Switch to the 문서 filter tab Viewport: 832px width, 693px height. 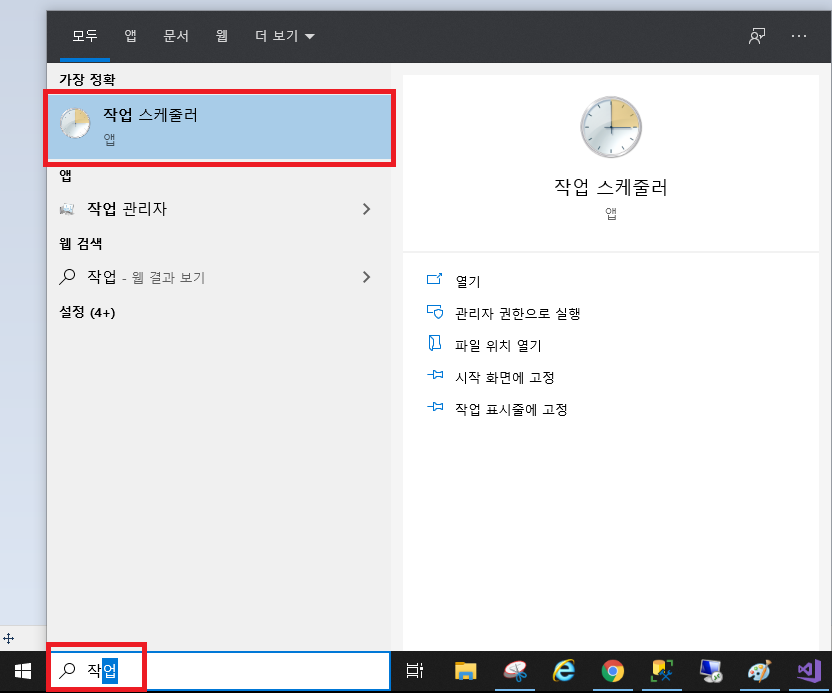(176, 36)
